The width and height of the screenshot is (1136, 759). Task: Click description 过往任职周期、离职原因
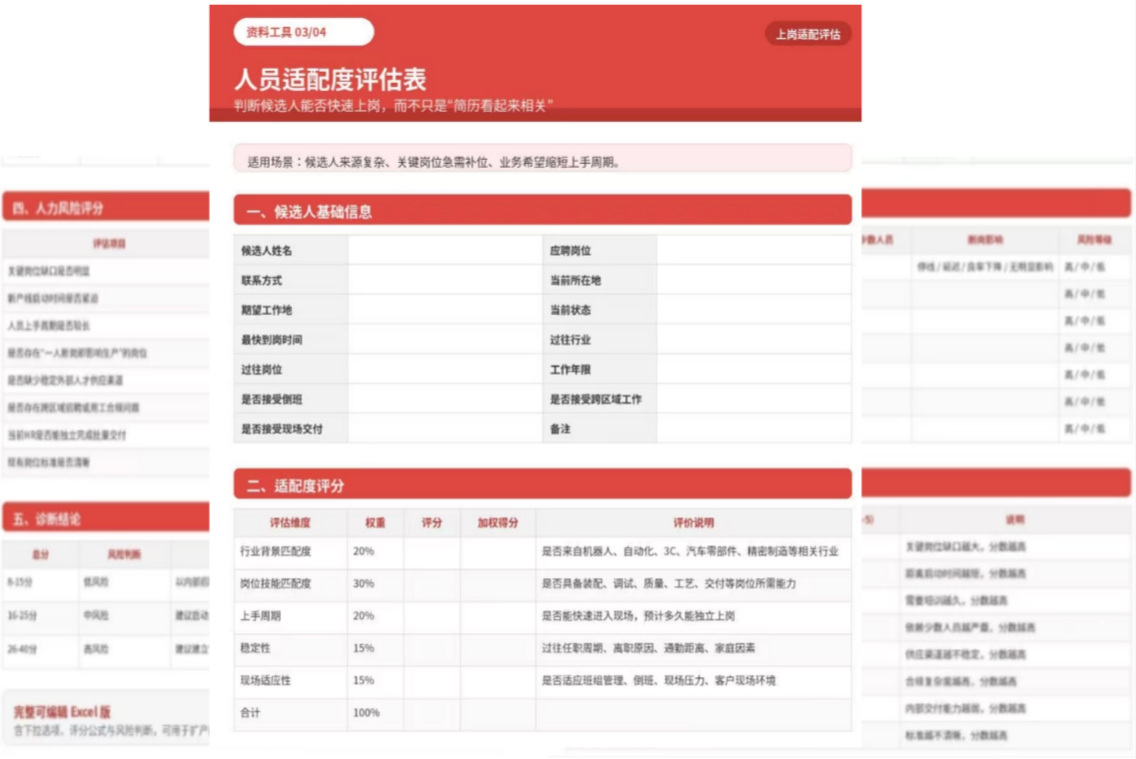click(648, 647)
